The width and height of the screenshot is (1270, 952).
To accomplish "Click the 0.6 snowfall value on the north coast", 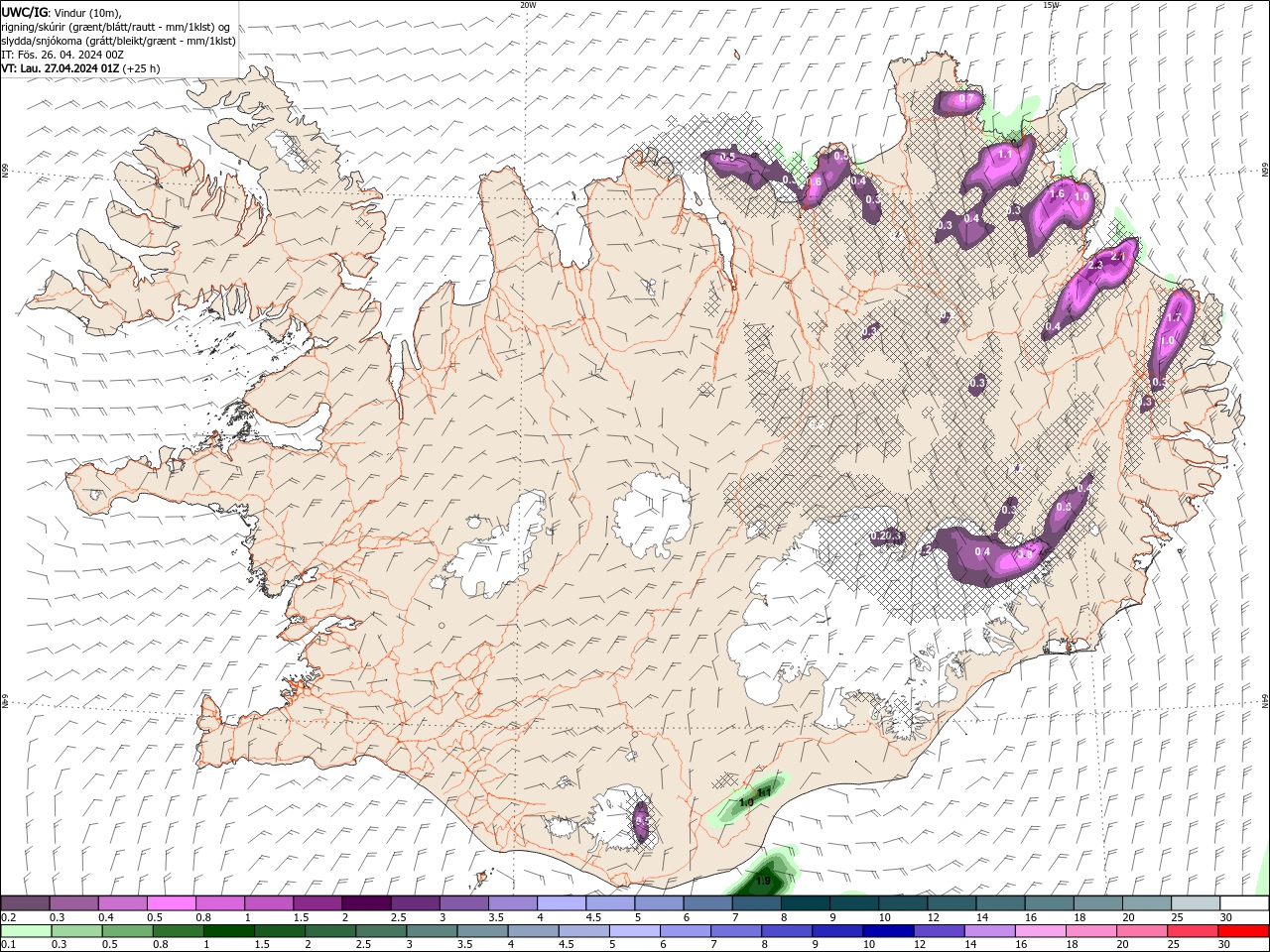I will (814, 182).
